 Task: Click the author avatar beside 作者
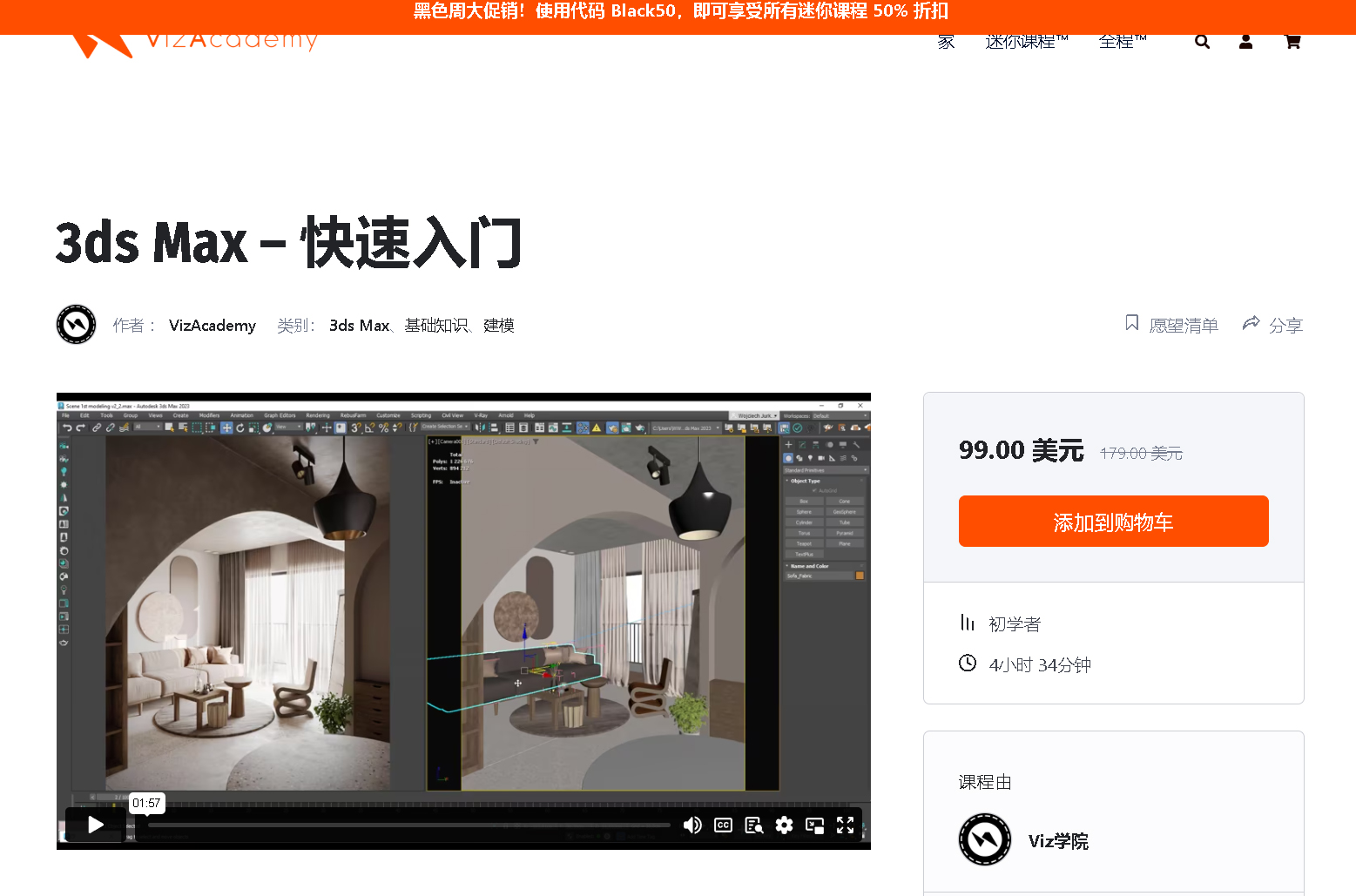click(76, 325)
